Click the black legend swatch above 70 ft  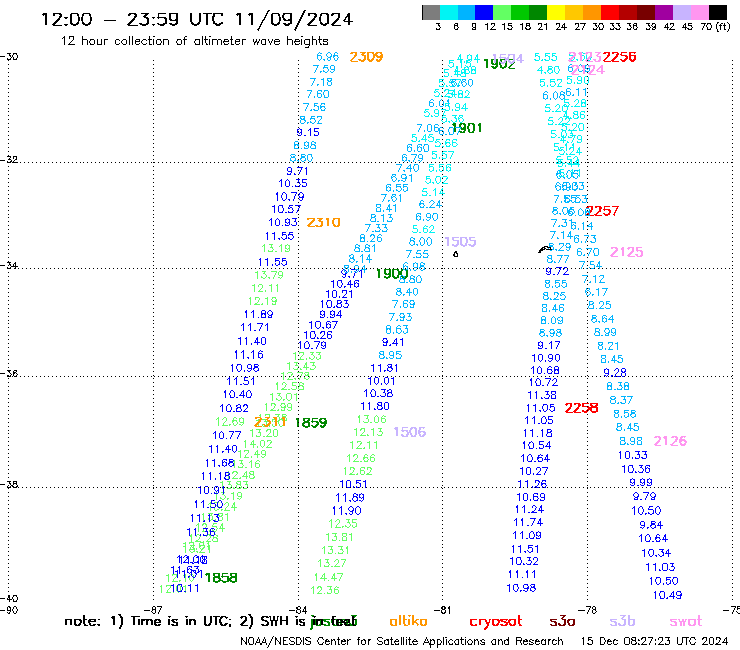(718, 12)
